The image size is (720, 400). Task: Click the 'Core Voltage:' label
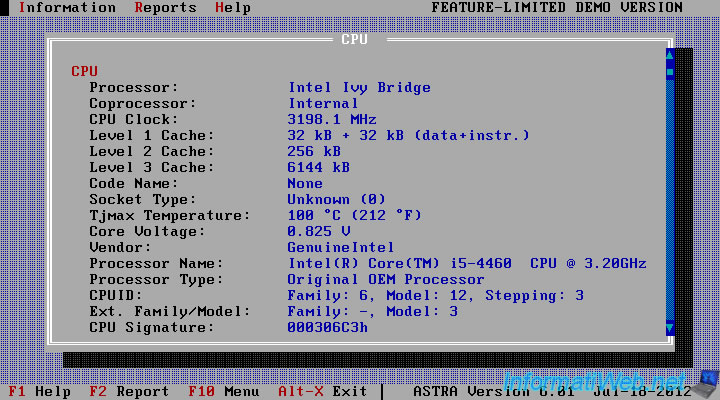click(147, 231)
